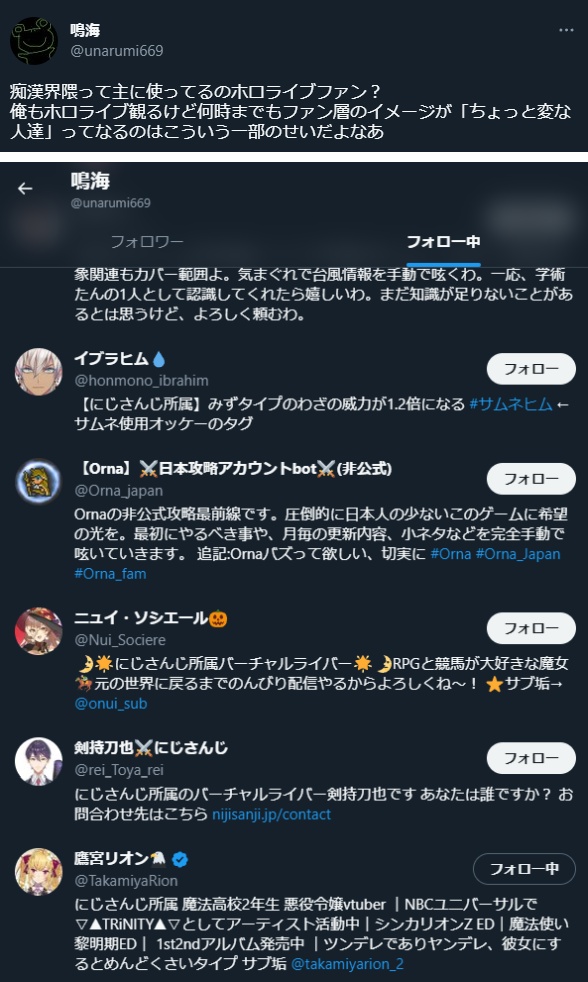
Task: Open the three-dot more options menu
Action: (566, 30)
